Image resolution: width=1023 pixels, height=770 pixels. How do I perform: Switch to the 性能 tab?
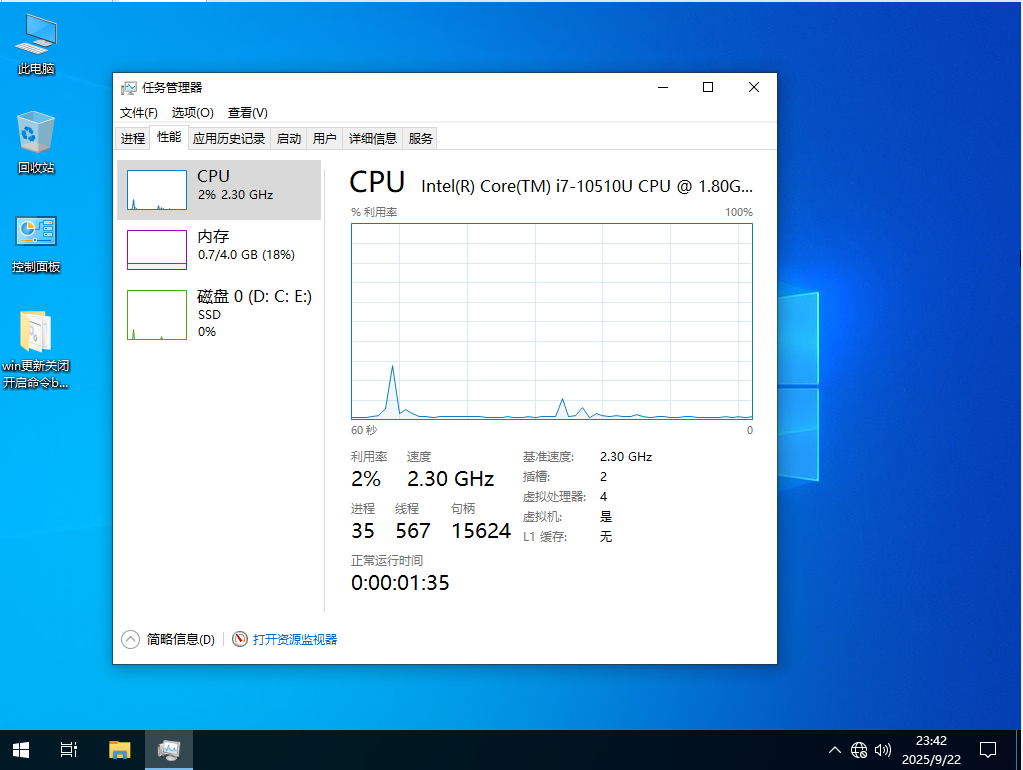(x=169, y=137)
